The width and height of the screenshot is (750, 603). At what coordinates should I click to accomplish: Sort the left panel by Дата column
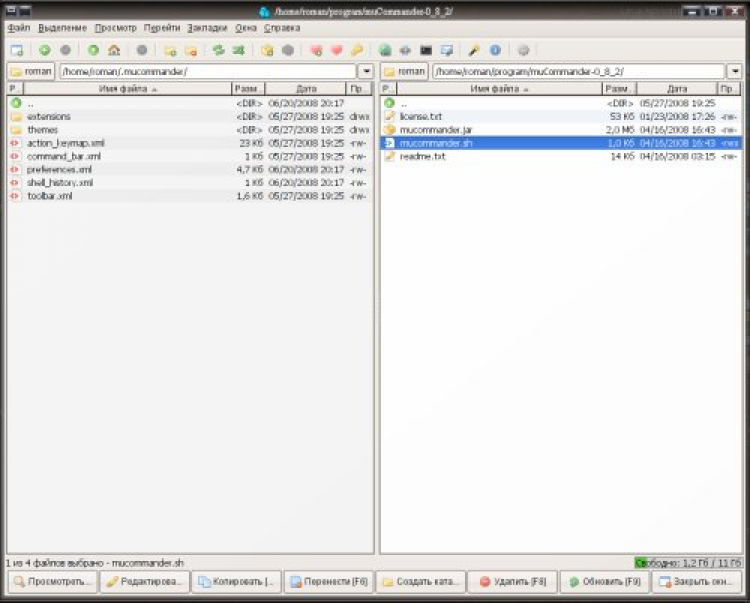(x=306, y=89)
